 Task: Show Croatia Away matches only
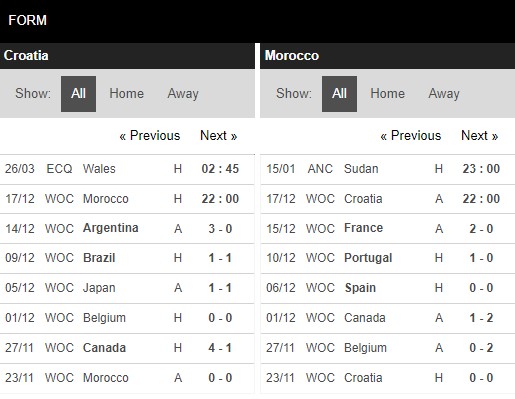coord(183,94)
